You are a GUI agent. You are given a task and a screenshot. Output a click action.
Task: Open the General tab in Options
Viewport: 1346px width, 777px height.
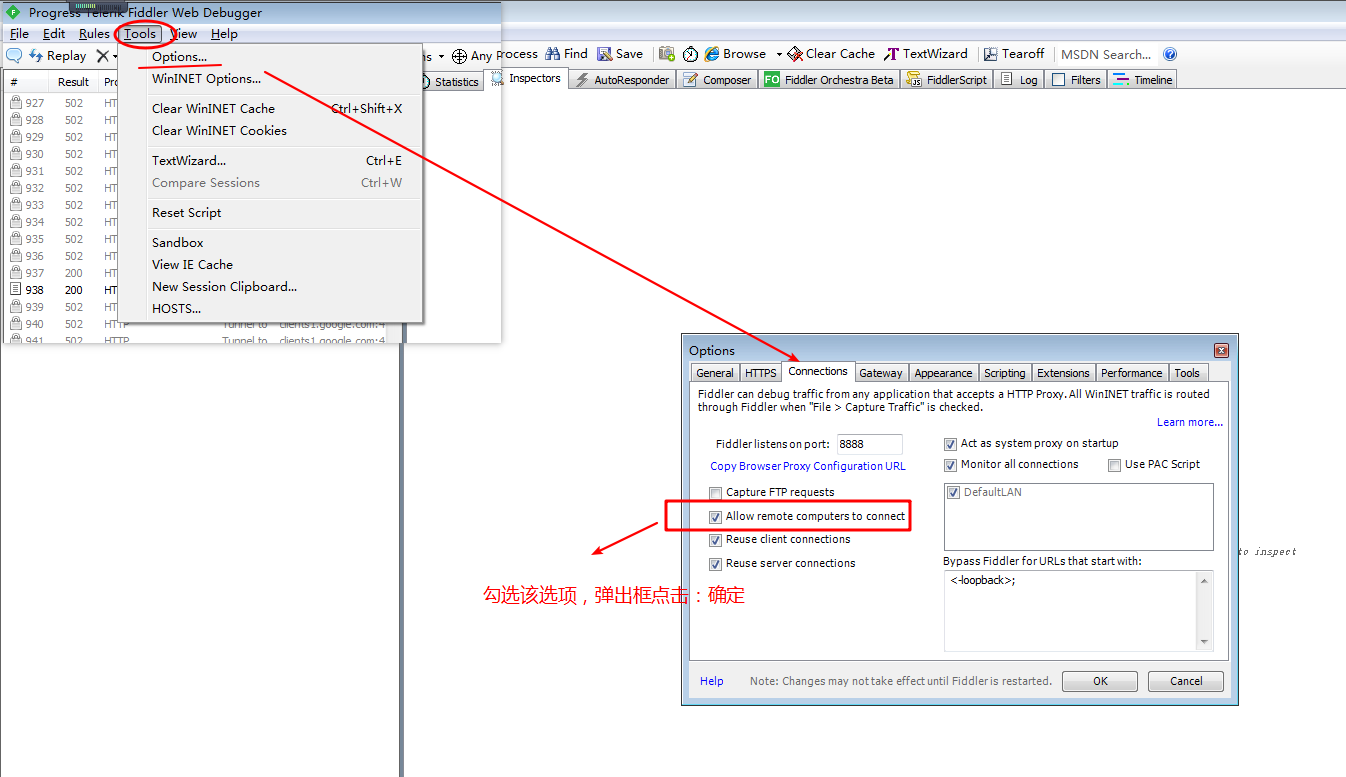[715, 373]
